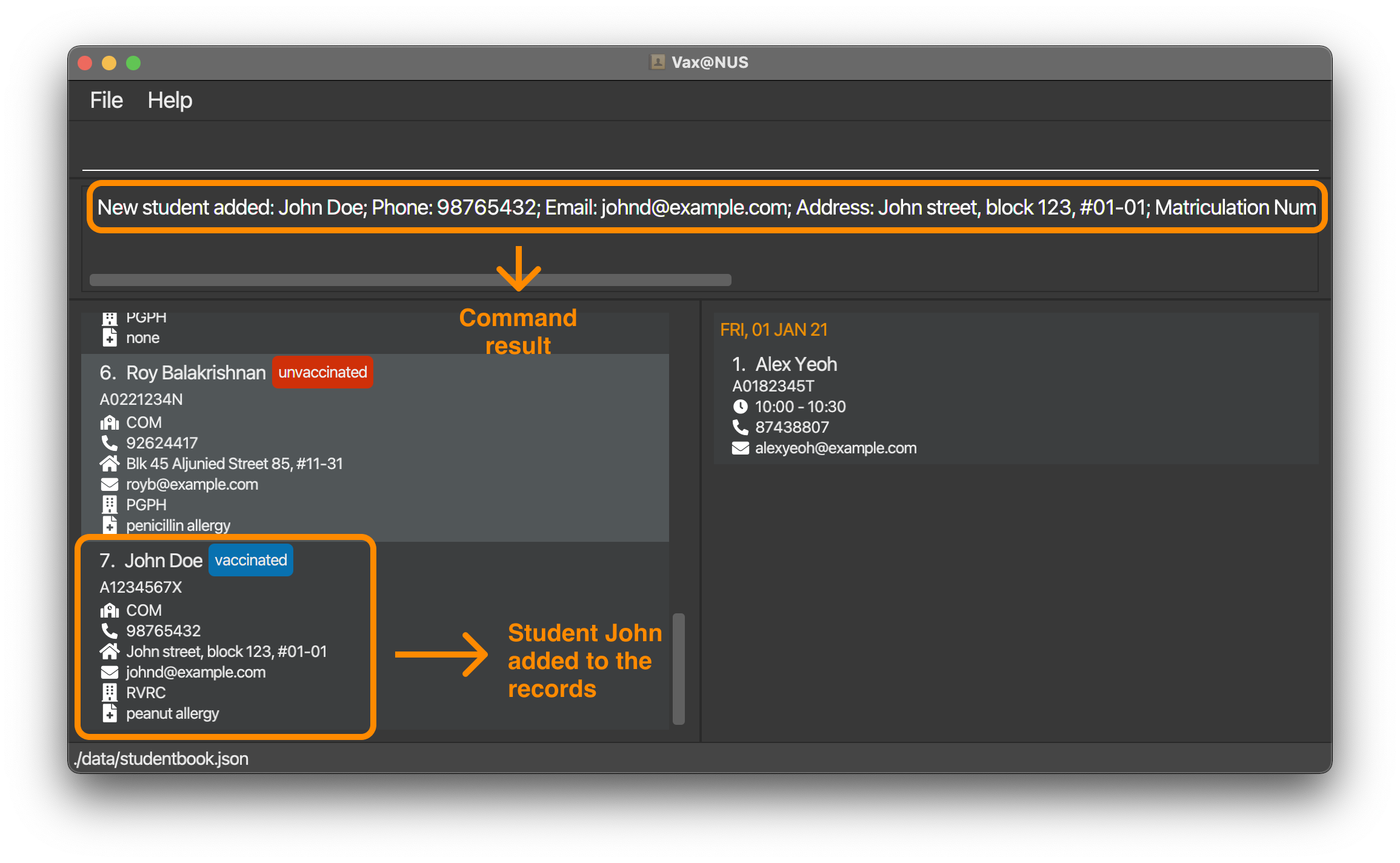Click phone icon beside 98765432
Image resolution: width=1400 pixels, height=863 pixels.
pos(109,631)
